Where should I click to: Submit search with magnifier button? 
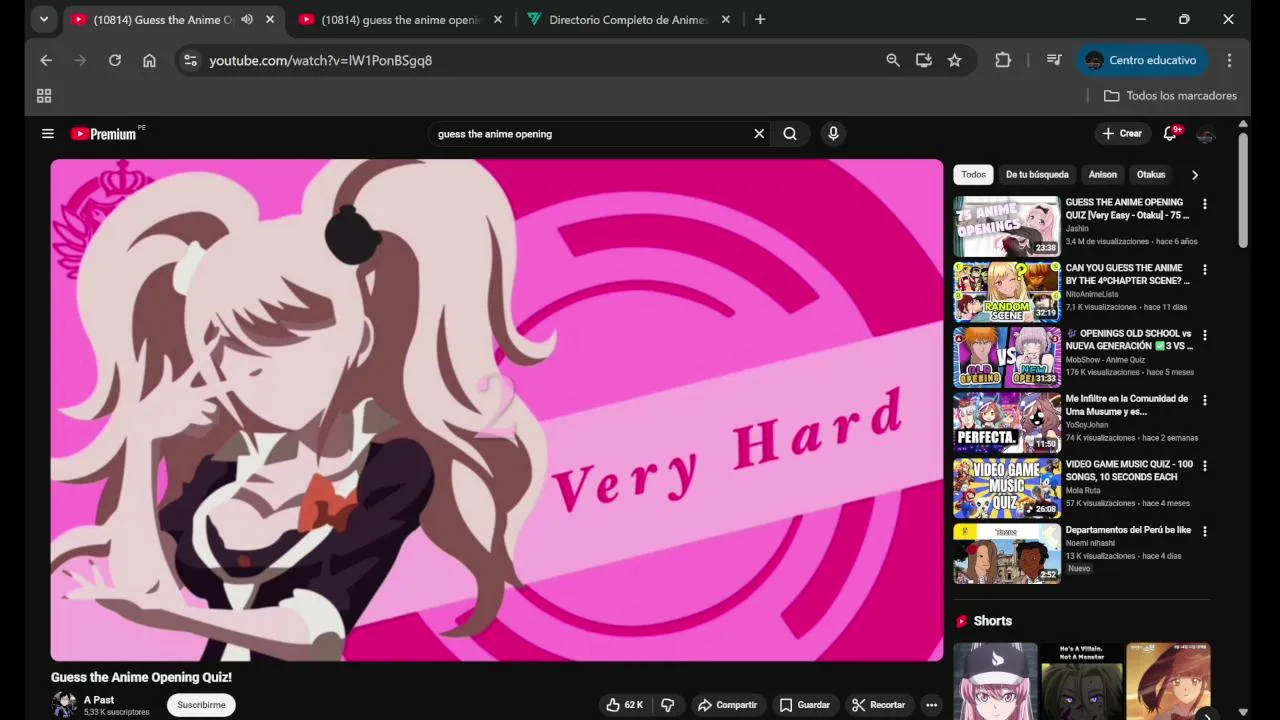click(790, 133)
